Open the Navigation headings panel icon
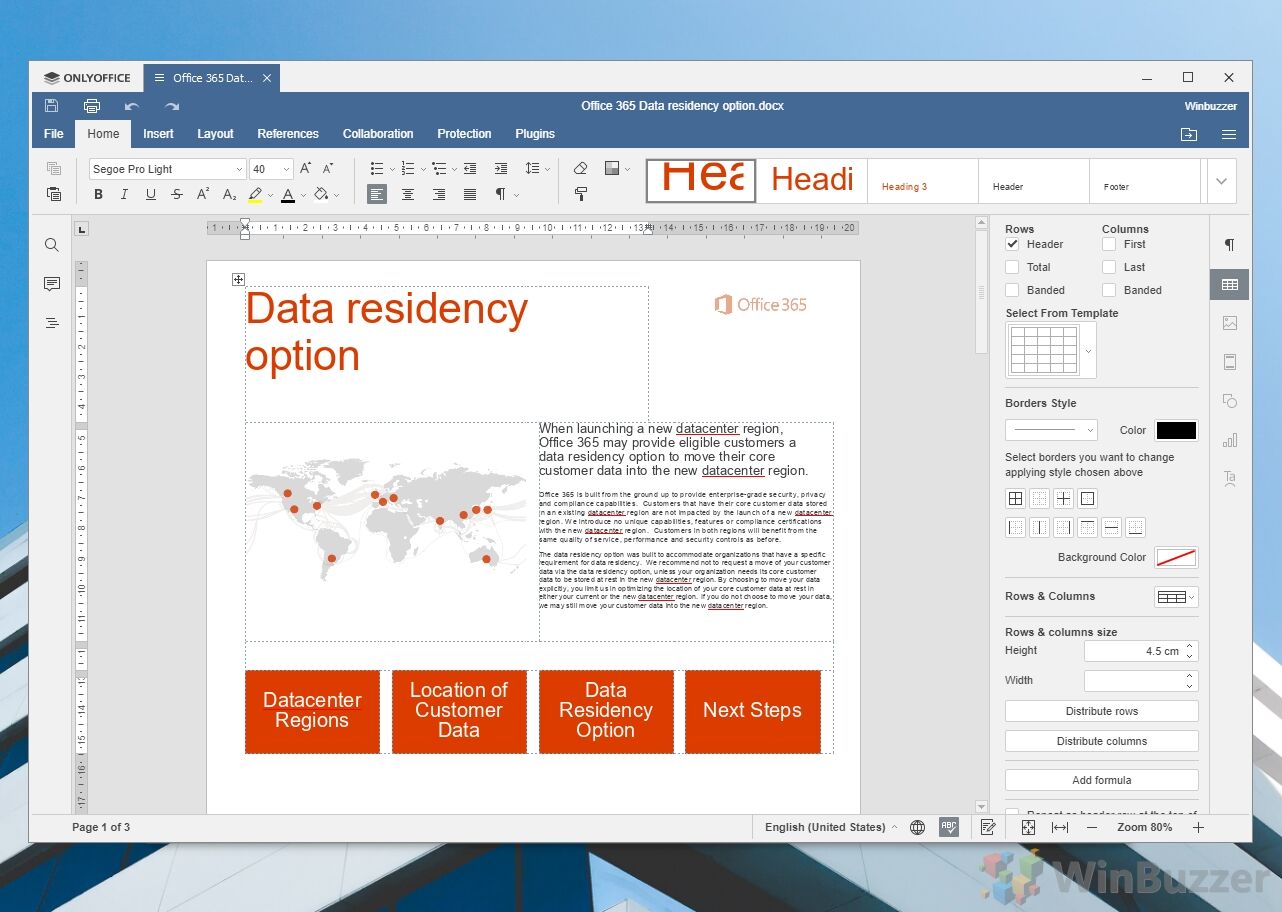Viewport: 1282px width, 912px height. click(x=51, y=322)
